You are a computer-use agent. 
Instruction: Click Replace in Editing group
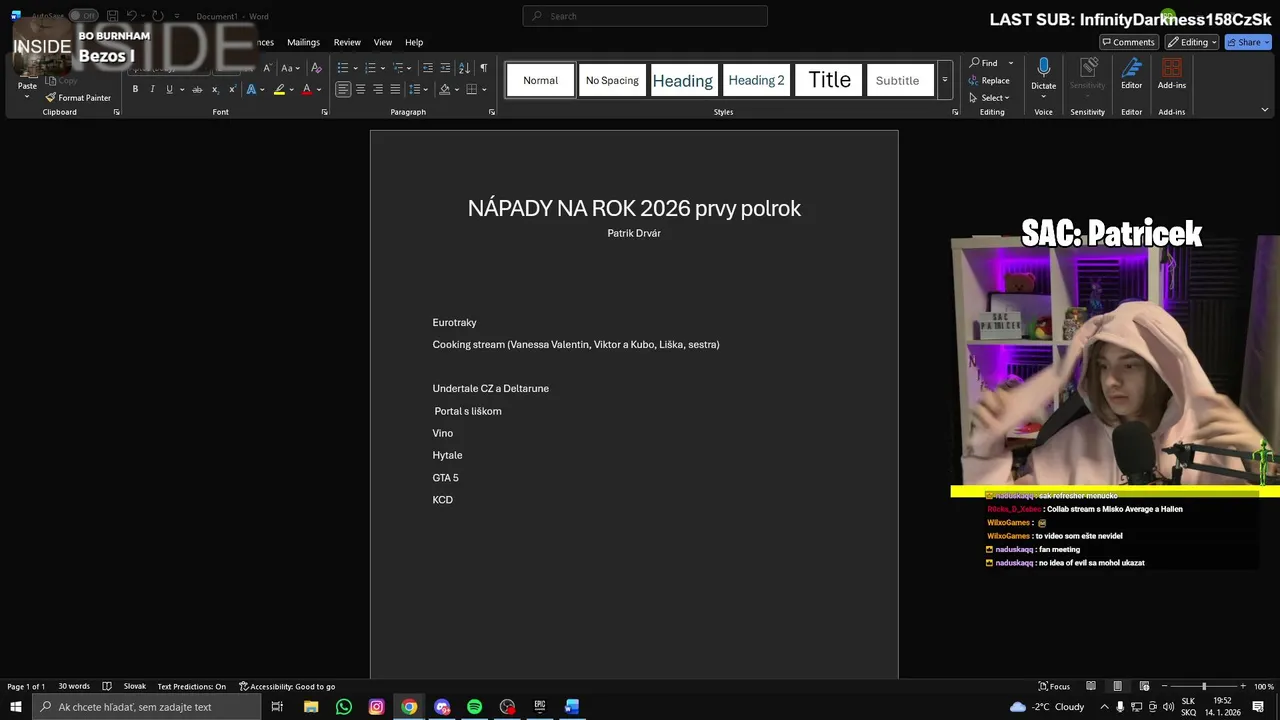[989, 80]
